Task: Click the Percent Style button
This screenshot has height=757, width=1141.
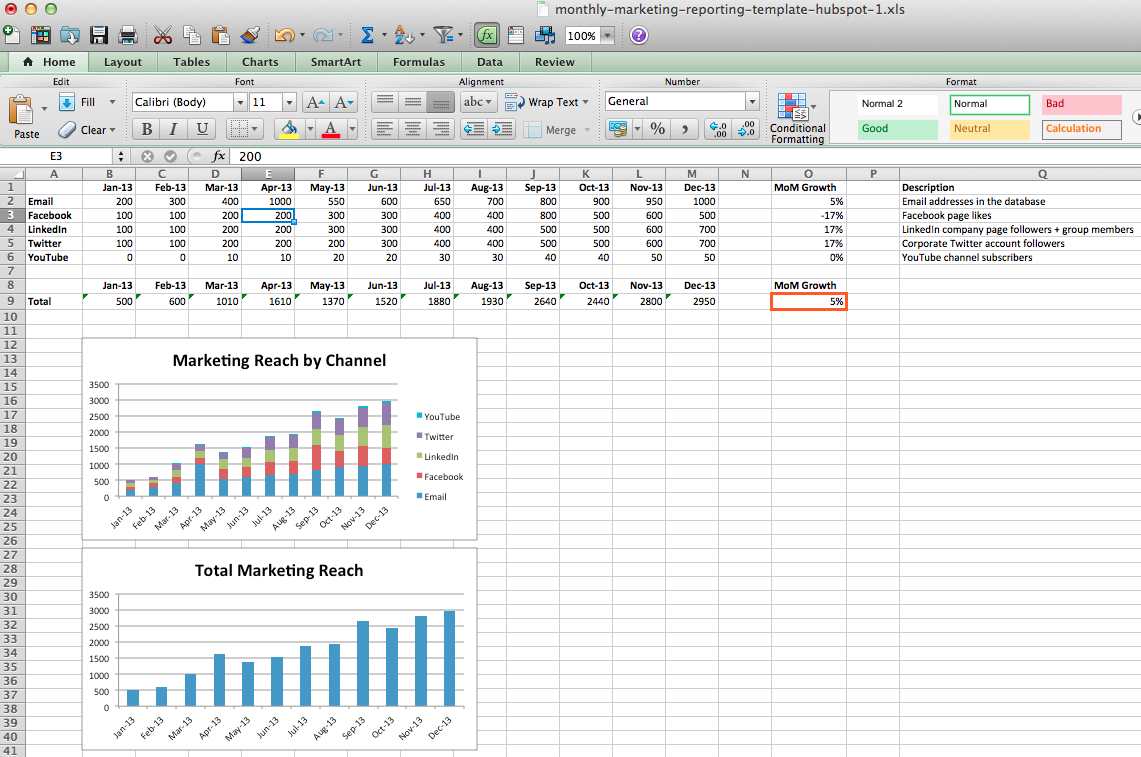Action: click(657, 129)
